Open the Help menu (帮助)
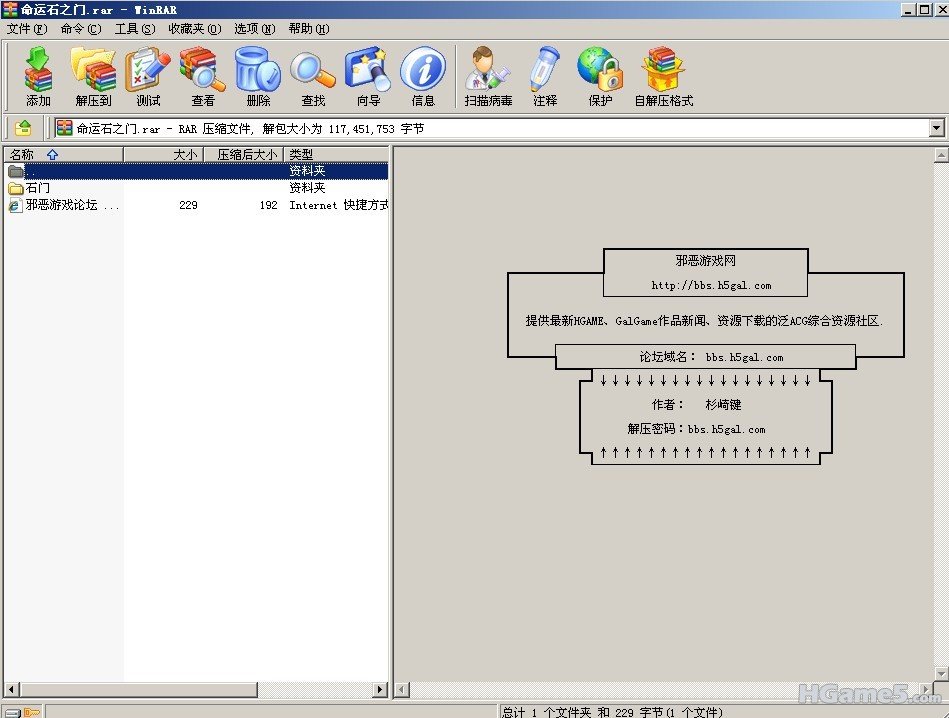The image size is (949, 718). click(x=309, y=28)
